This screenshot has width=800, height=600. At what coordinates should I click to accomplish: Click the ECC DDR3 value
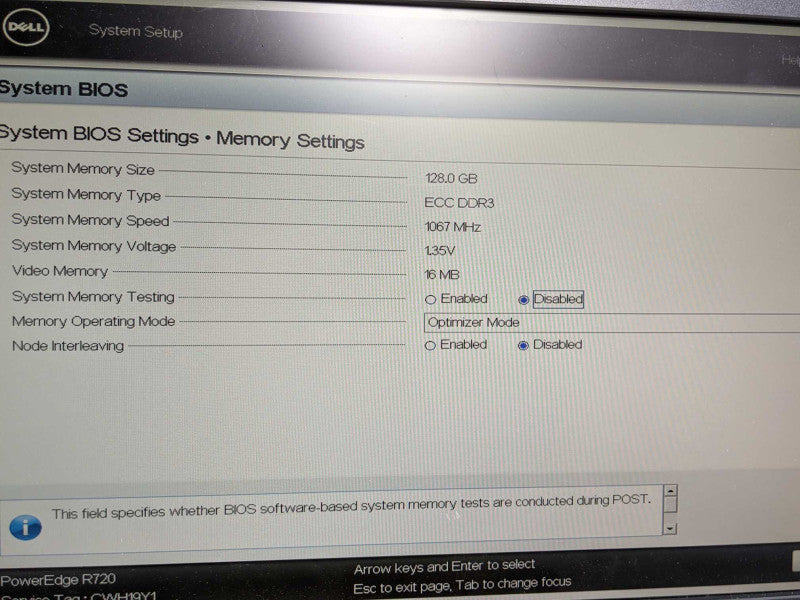pos(459,203)
